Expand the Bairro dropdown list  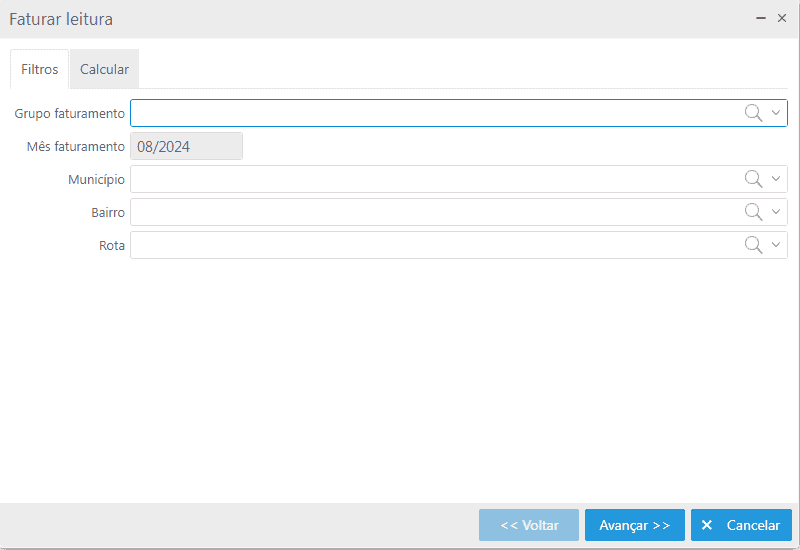[x=776, y=212]
